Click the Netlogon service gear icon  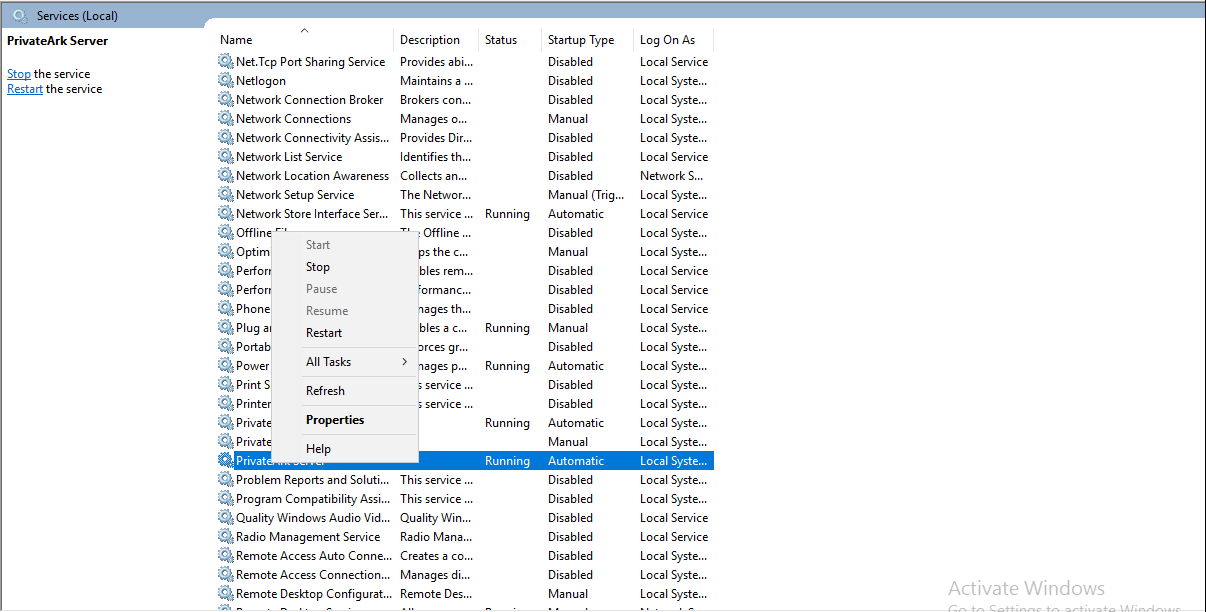coord(224,80)
